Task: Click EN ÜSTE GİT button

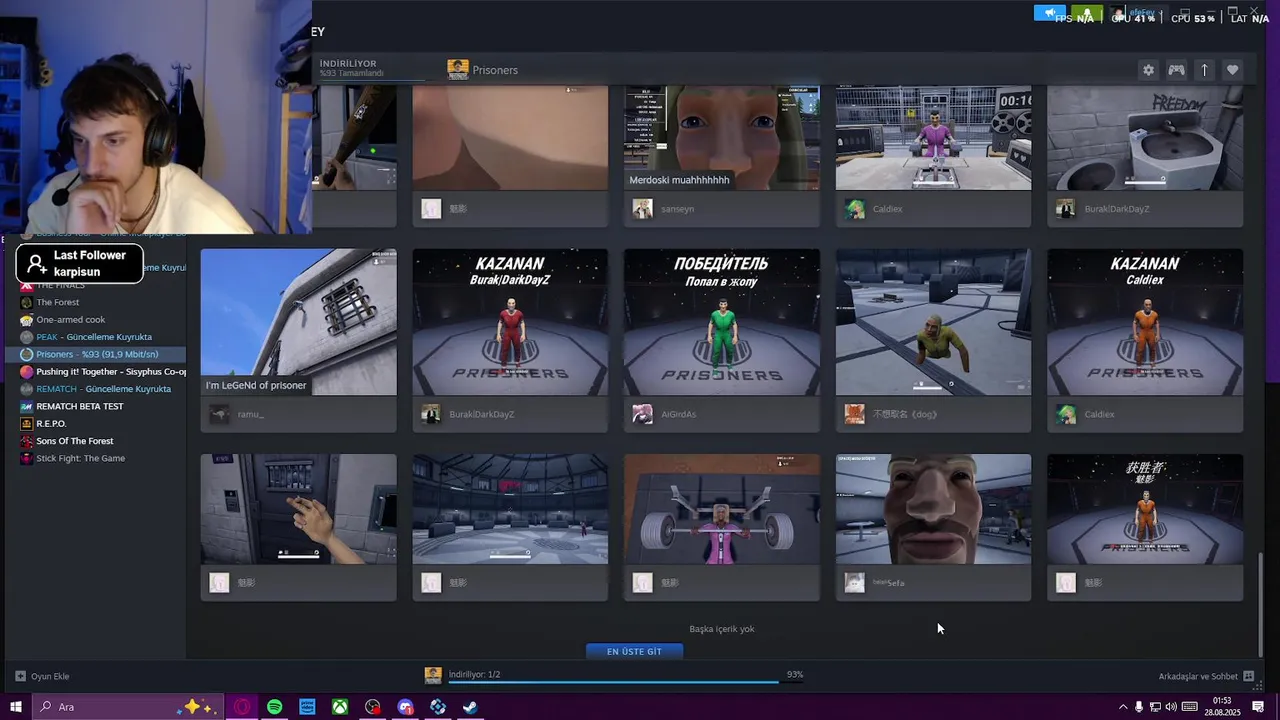Action: point(634,651)
